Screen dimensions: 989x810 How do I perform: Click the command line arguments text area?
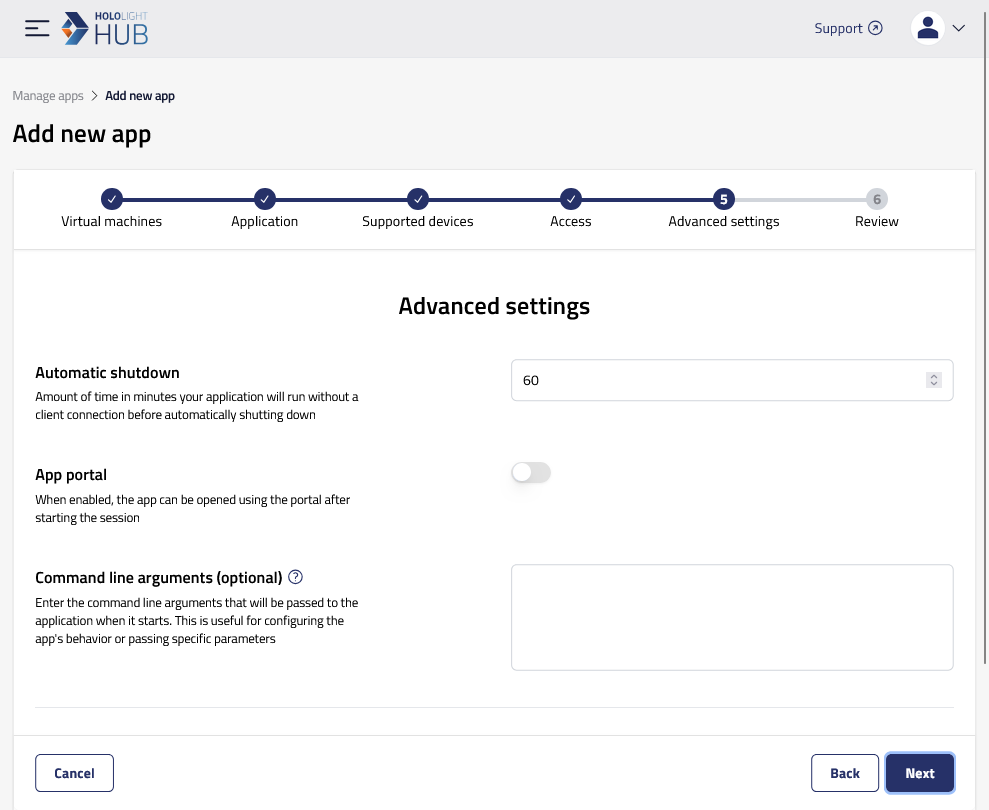coord(732,618)
